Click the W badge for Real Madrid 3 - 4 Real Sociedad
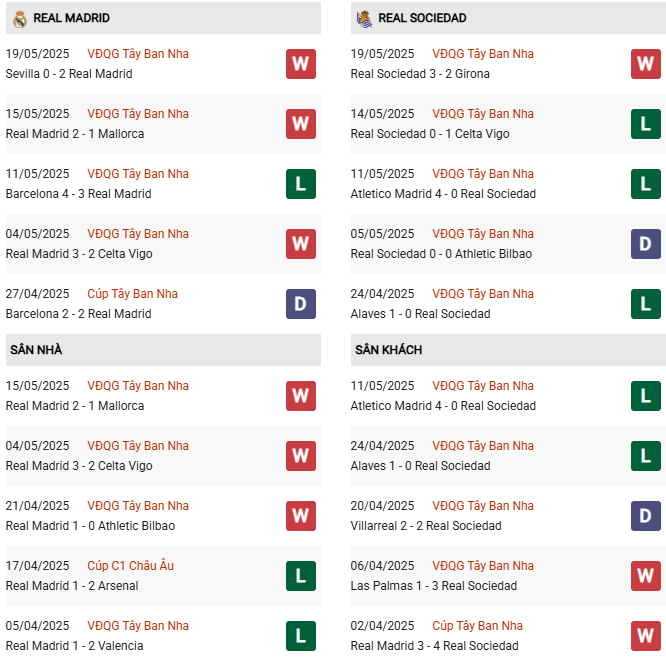Viewport: 666px width, 658px height. pyautogui.click(x=646, y=636)
